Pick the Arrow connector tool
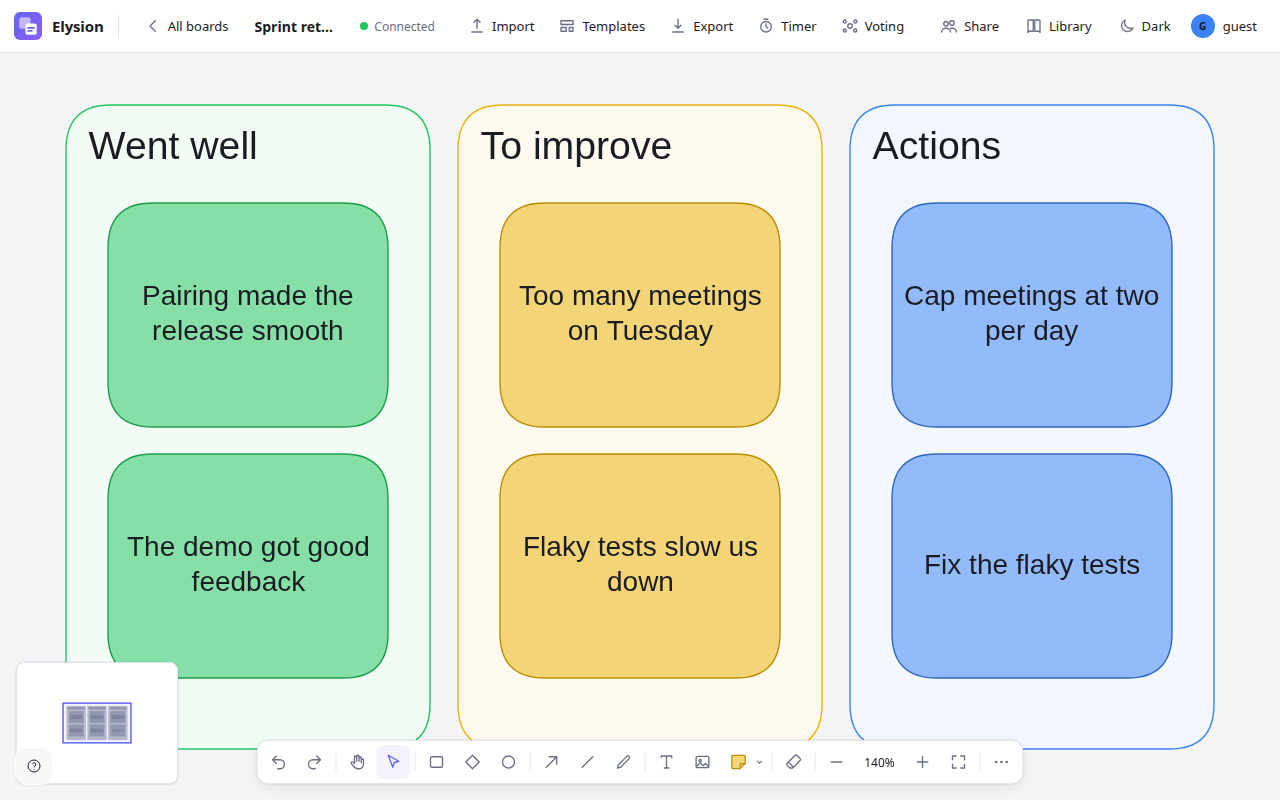Viewport: 1280px width, 800px height. 552,762
